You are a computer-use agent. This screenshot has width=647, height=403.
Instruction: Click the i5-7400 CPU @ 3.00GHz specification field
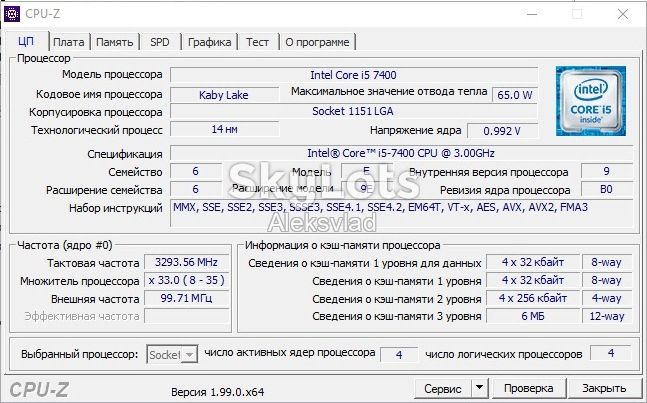click(x=401, y=153)
